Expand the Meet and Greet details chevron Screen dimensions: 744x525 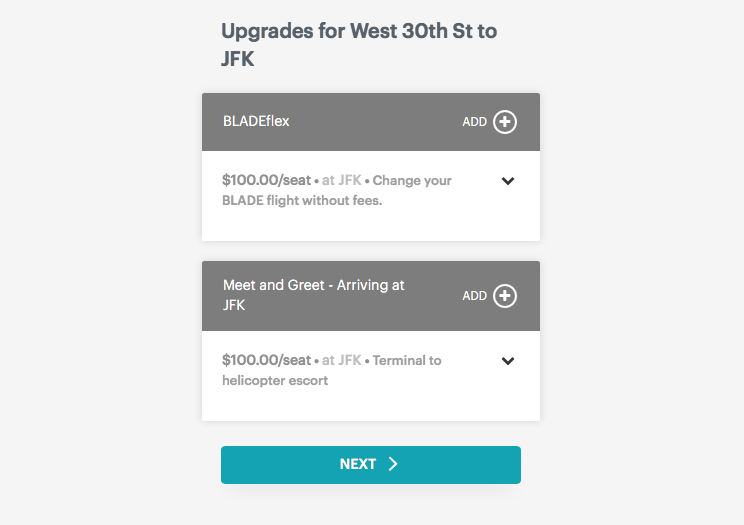[508, 361]
